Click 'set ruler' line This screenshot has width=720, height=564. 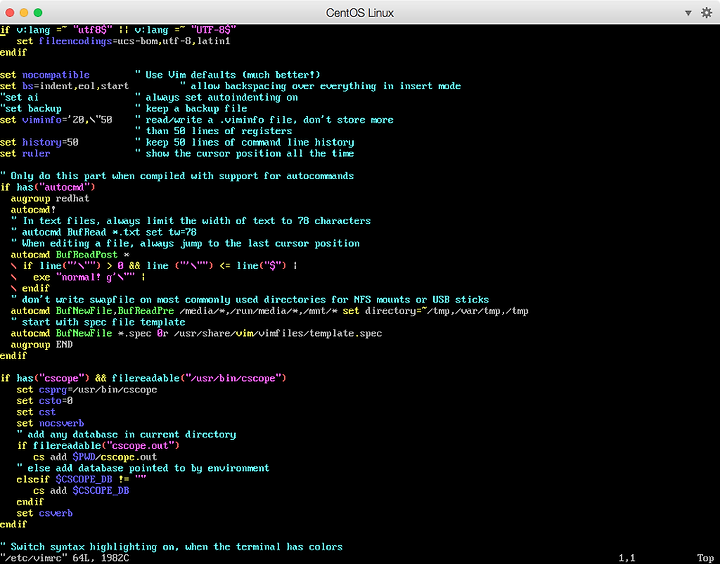25,153
